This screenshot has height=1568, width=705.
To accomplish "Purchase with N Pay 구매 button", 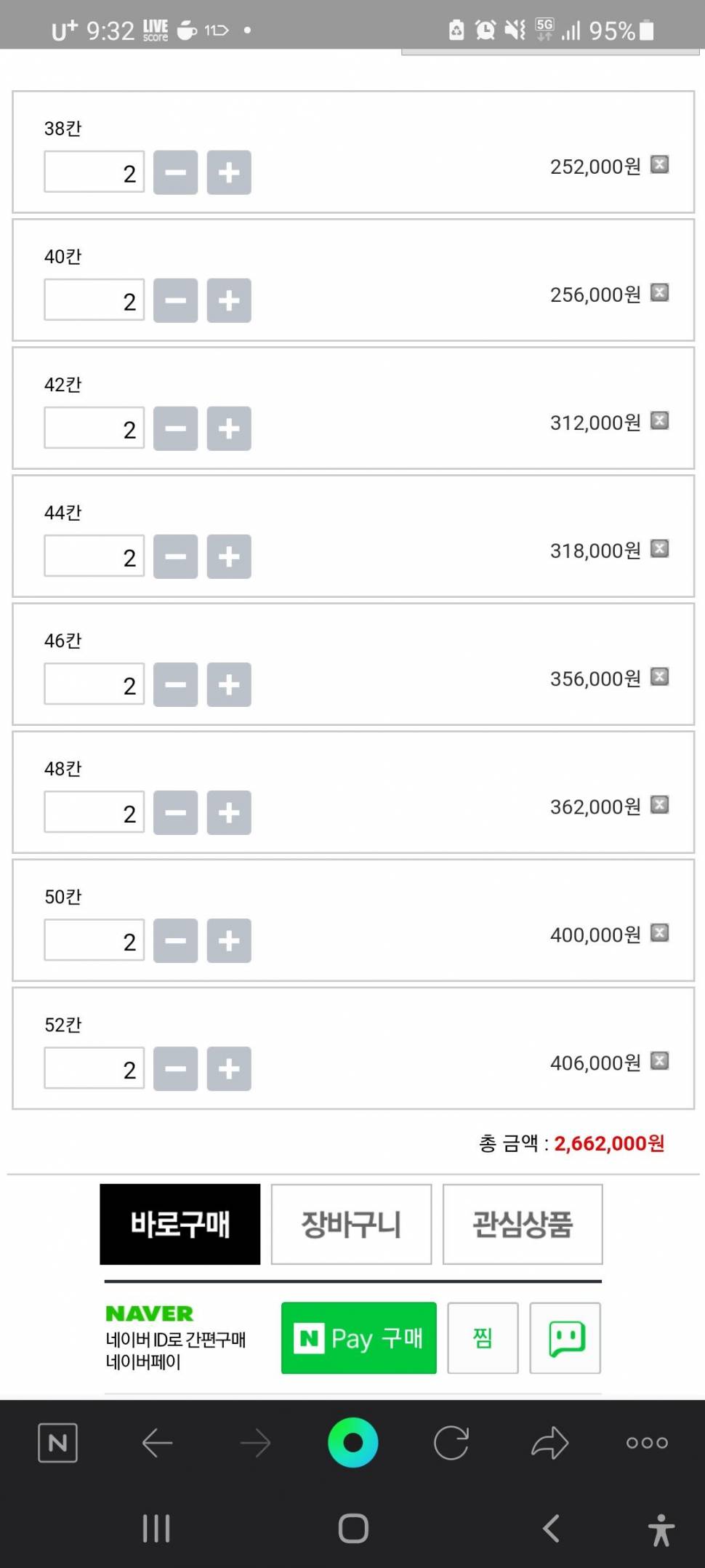I will point(359,1338).
